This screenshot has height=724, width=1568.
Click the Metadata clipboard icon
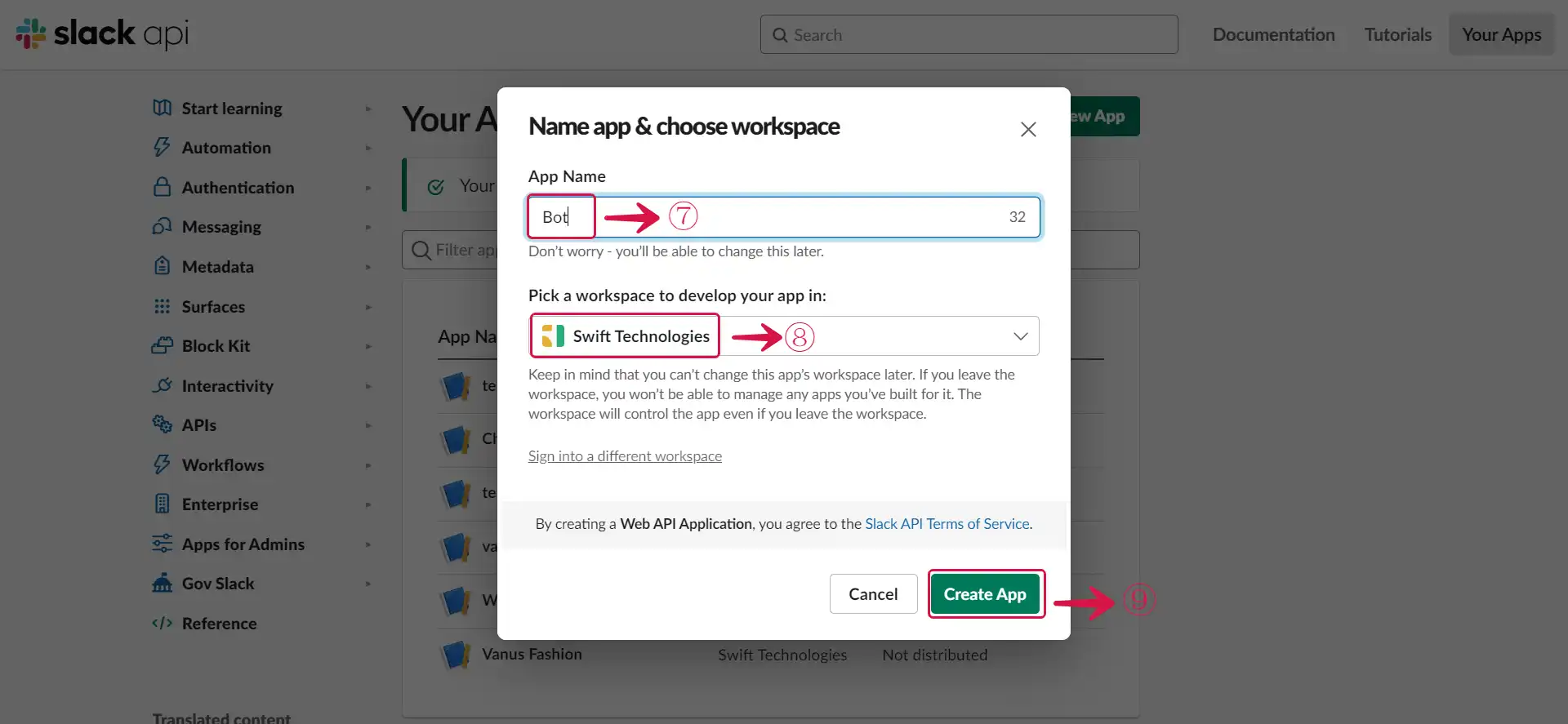pos(162,266)
